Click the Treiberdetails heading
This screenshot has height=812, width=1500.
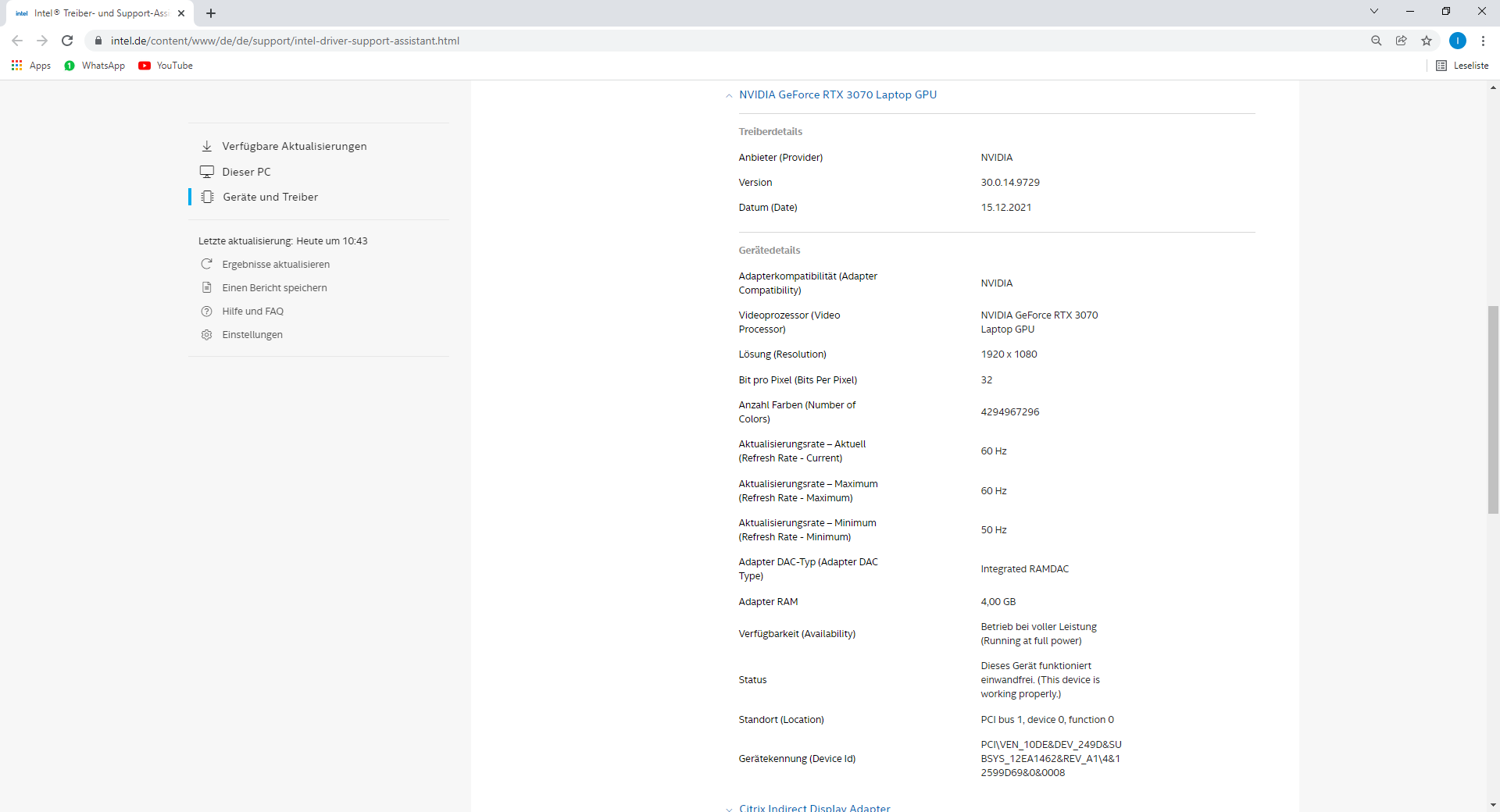770,132
